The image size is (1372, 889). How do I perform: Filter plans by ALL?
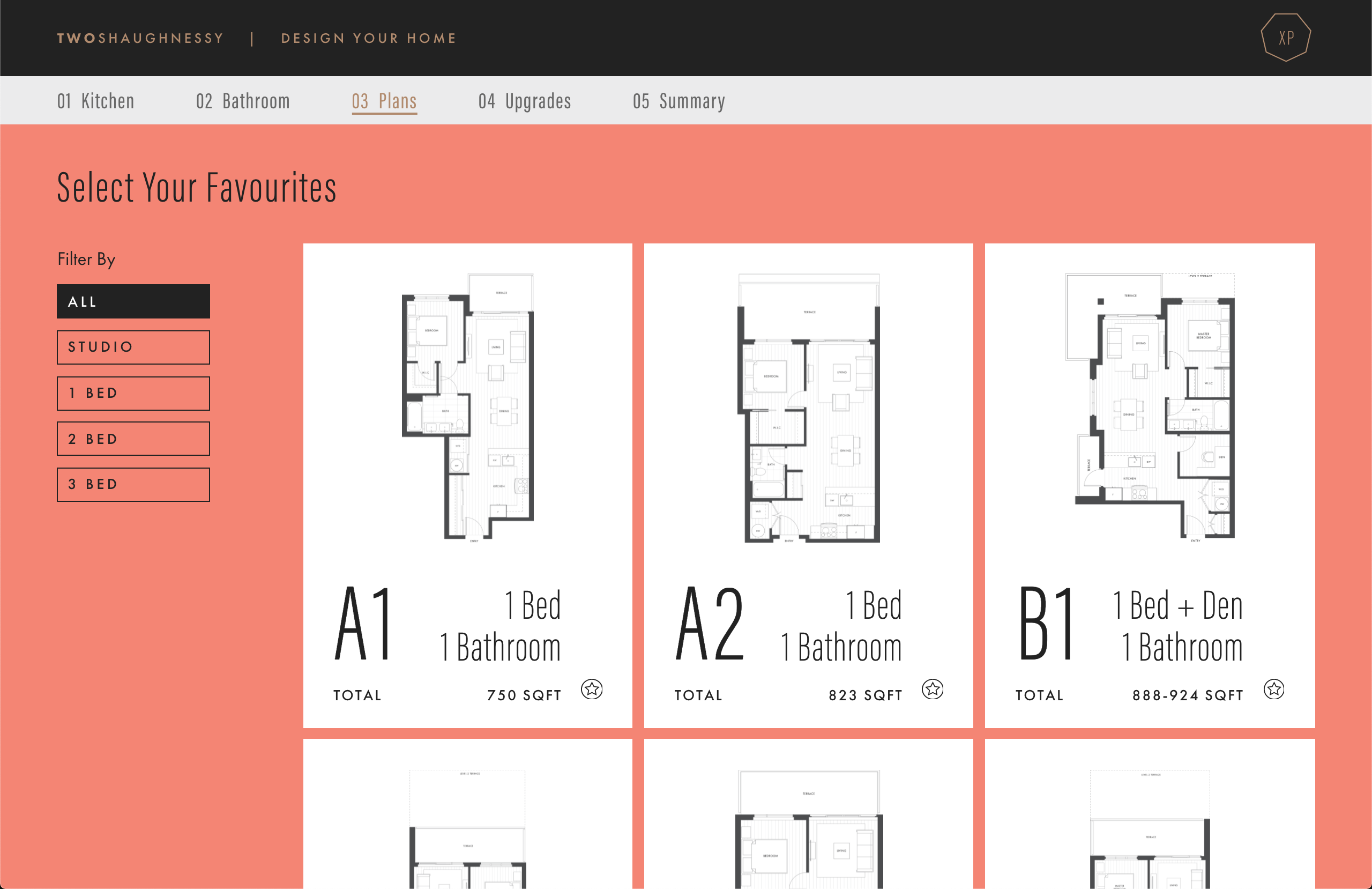pos(133,301)
